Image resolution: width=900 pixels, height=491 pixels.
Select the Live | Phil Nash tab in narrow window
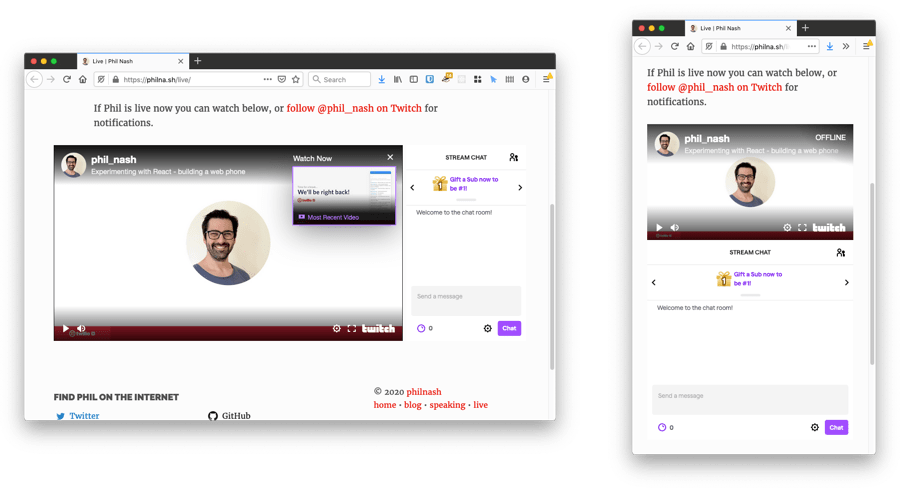click(x=740, y=28)
